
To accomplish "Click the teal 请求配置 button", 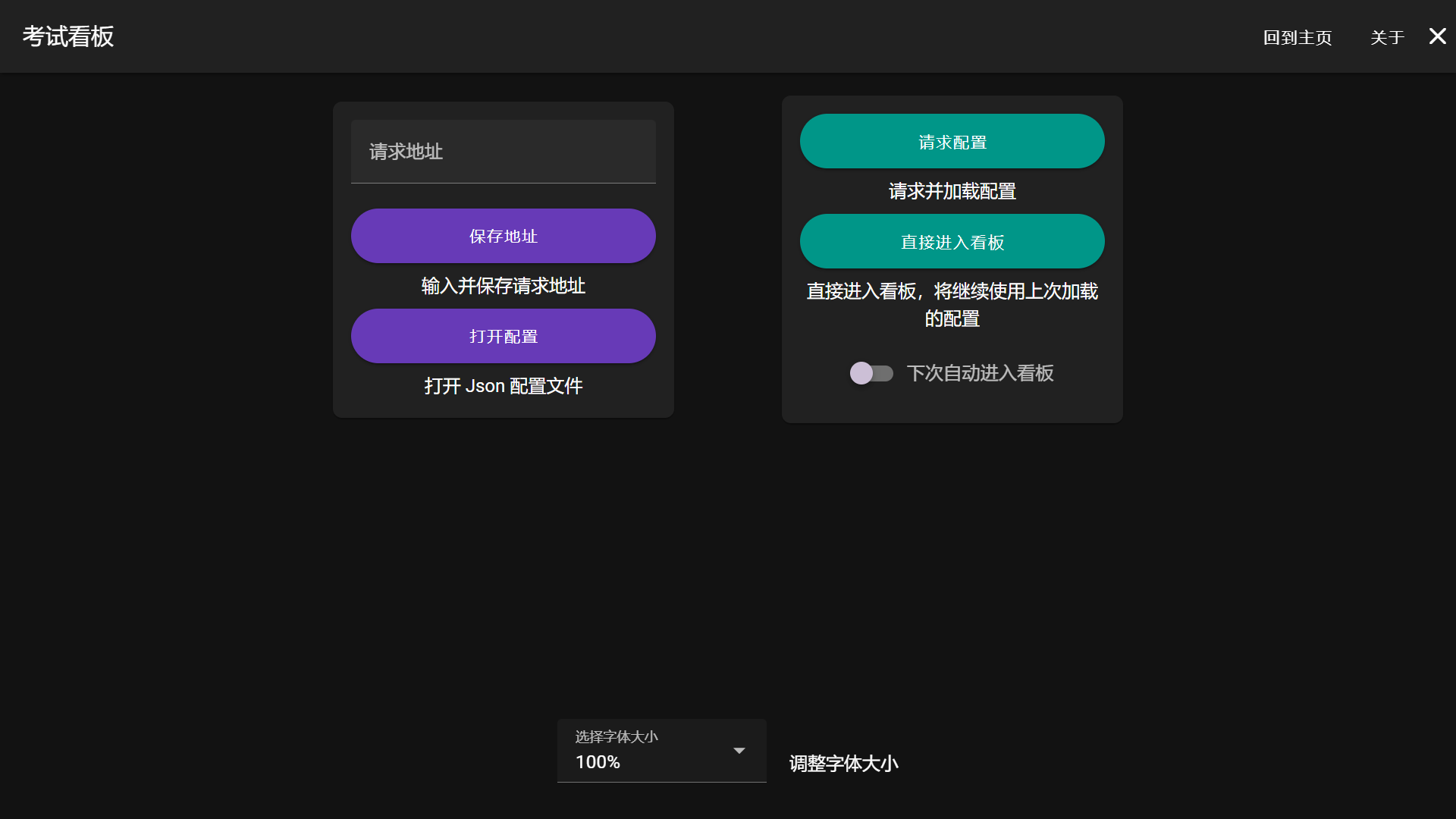I will coord(952,142).
